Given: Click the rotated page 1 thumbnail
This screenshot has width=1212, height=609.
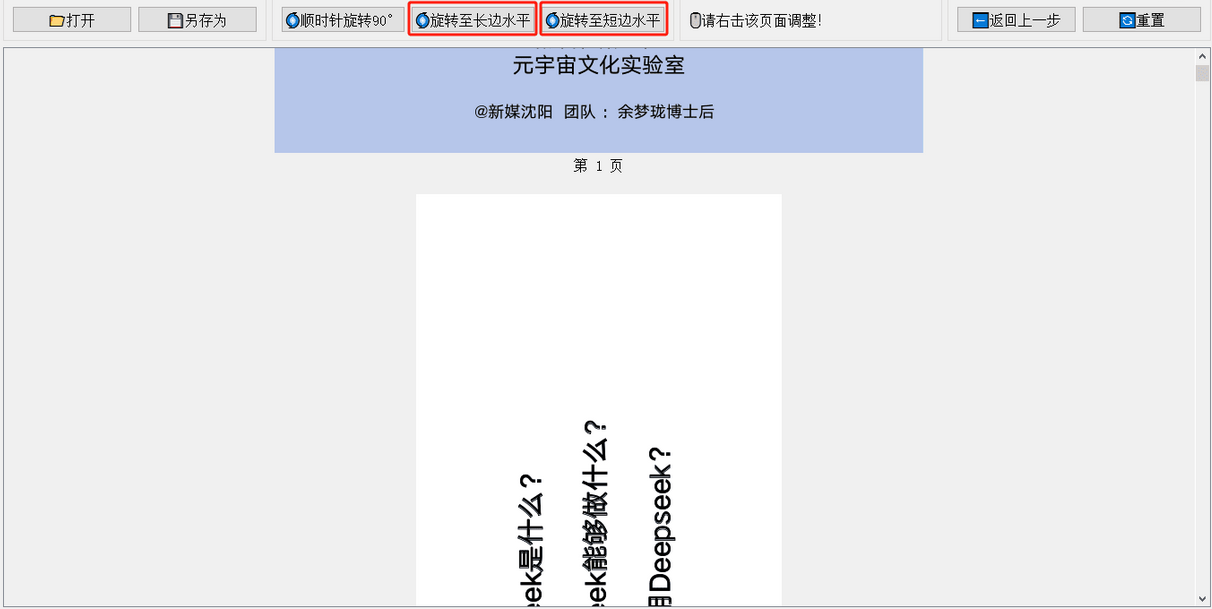Looking at the screenshot, I should tap(598, 400).
